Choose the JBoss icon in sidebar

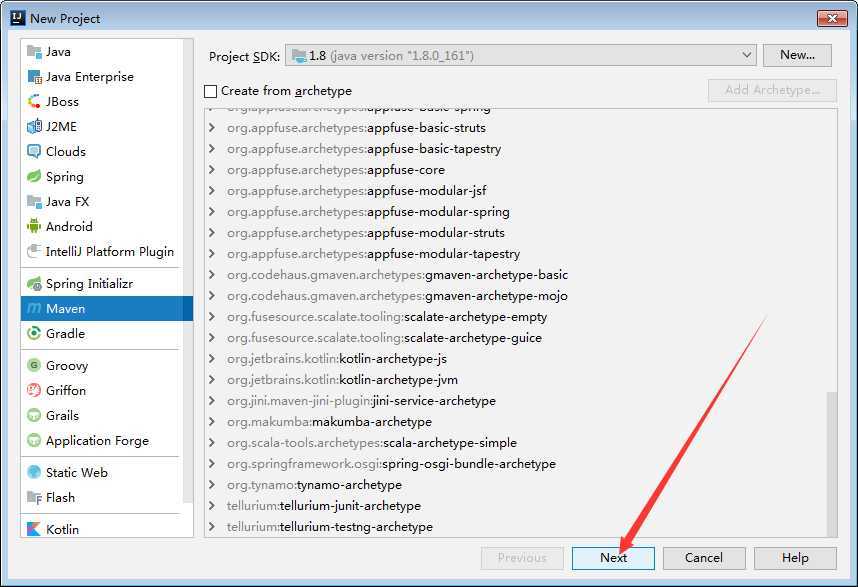pyautogui.click(x=34, y=102)
